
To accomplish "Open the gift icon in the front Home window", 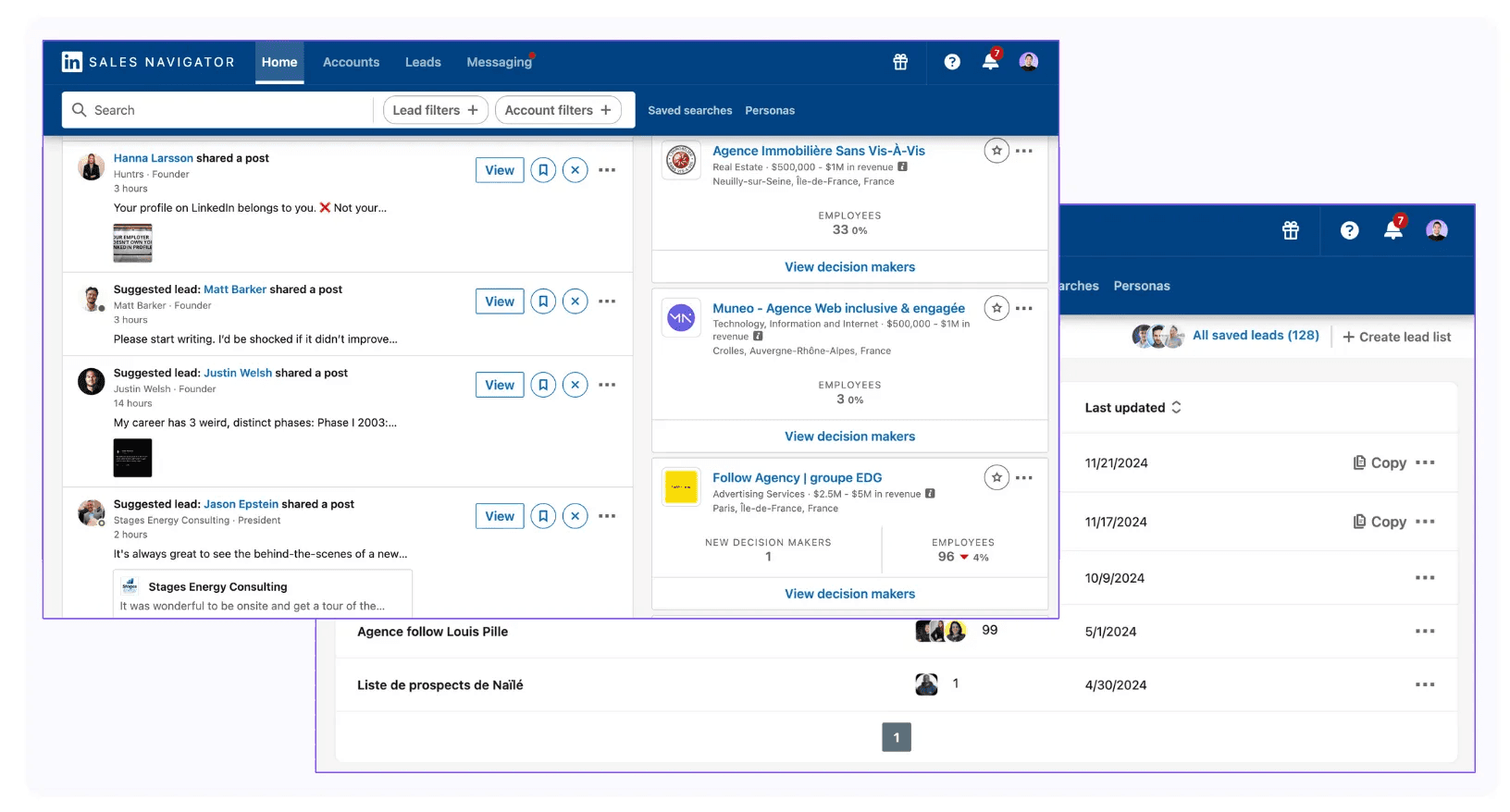I will [x=900, y=62].
